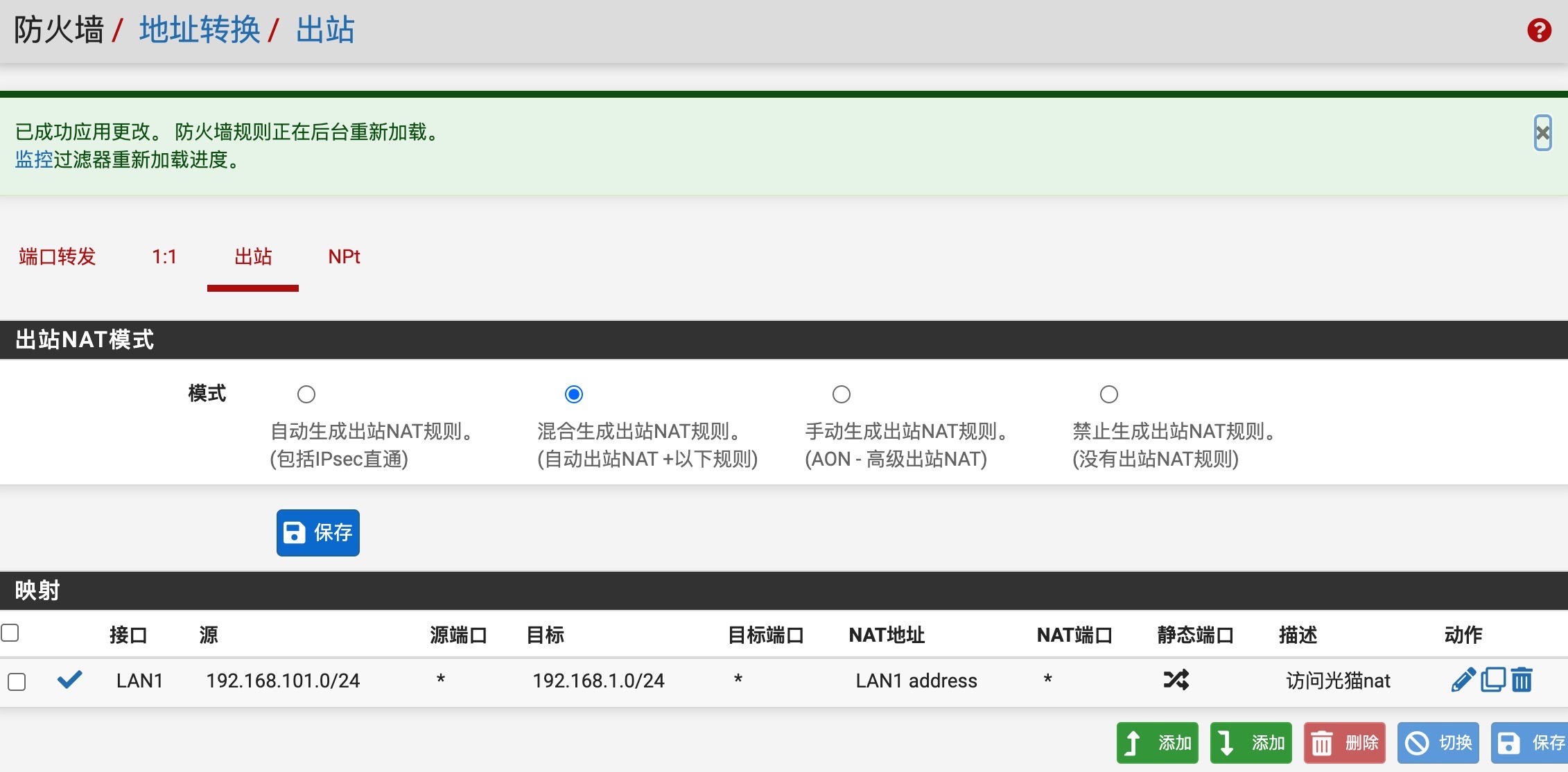This screenshot has height=772, width=1568.
Task: Add mapping to top of list
Action: tap(1157, 743)
